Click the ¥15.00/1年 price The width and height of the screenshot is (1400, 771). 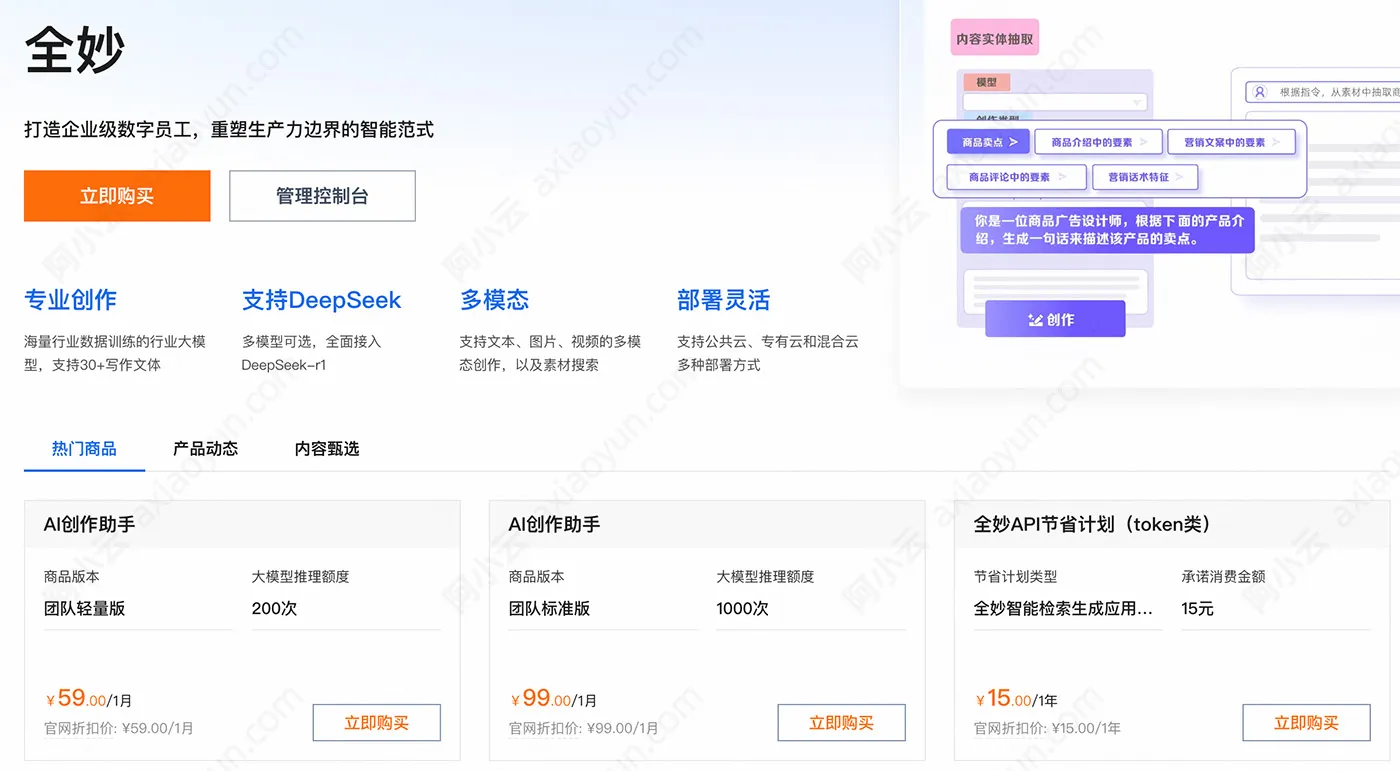[x=1016, y=699]
